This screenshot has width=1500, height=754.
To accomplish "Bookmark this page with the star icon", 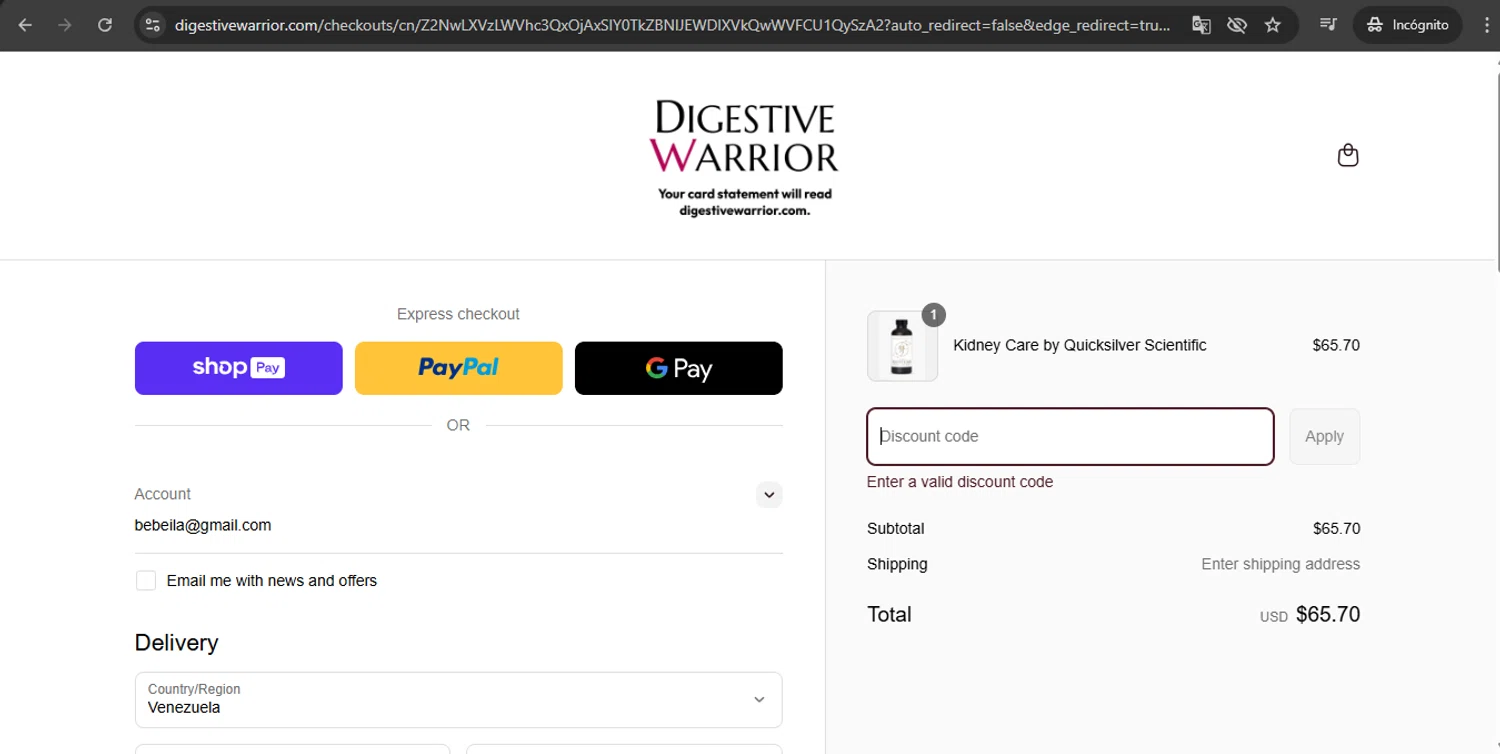I will click(1273, 25).
